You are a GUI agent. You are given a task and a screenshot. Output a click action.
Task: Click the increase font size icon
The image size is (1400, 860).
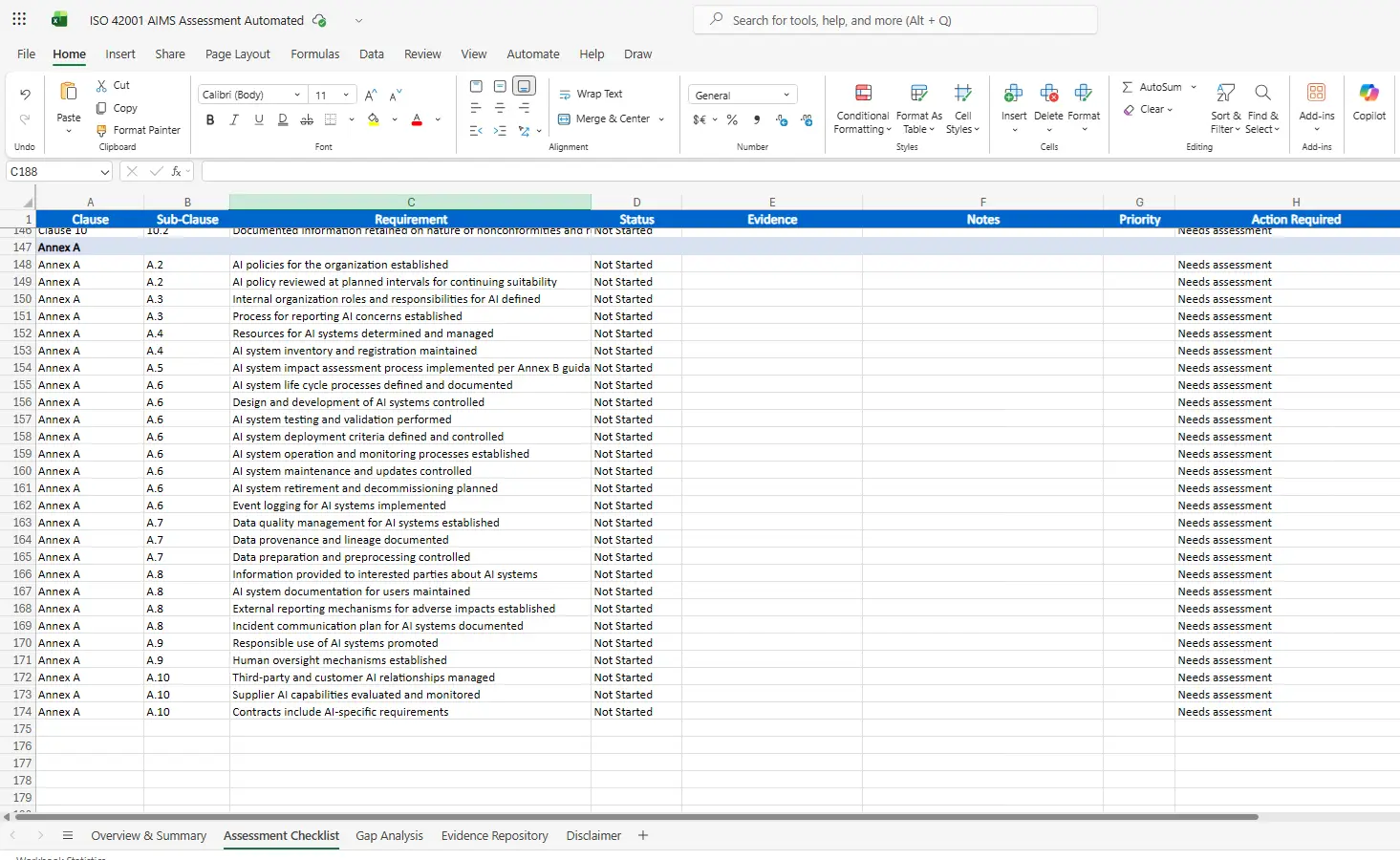coord(371,95)
